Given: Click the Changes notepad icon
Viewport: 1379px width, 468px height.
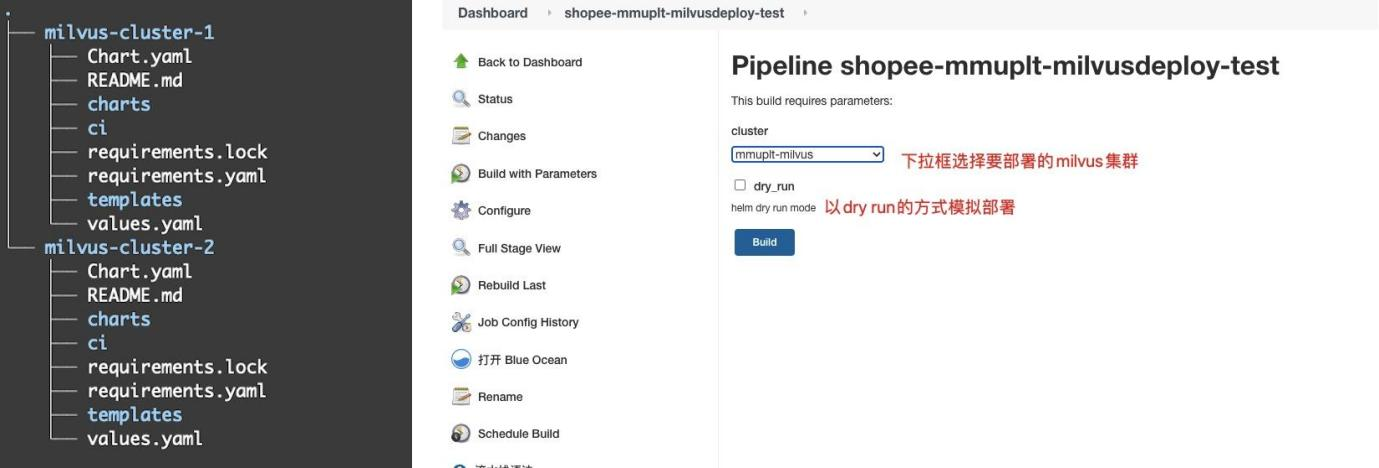Looking at the screenshot, I should [461, 136].
